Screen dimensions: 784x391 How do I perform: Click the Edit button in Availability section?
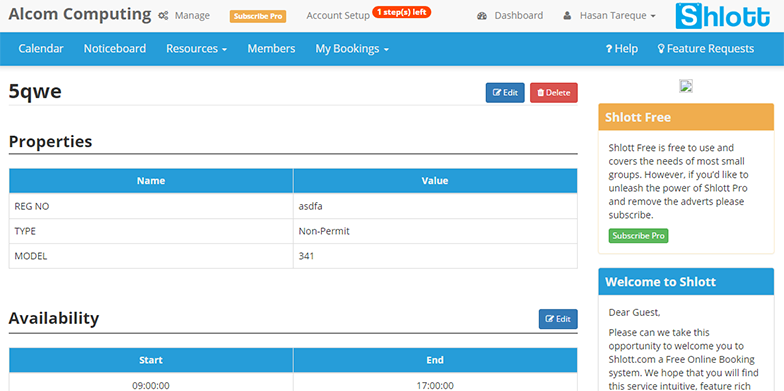click(x=558, y=319)
